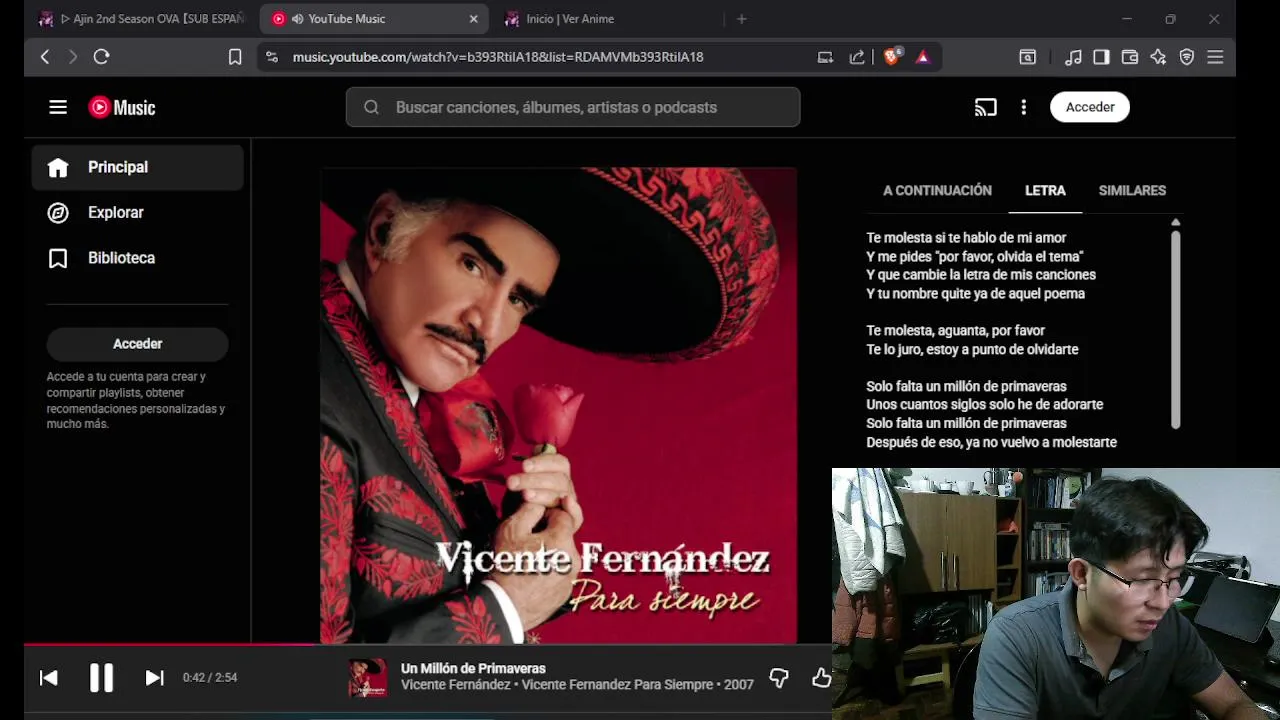This screenshot has width=1280, height=720.
Task: Reload the current page
Action: pos(101,57)
